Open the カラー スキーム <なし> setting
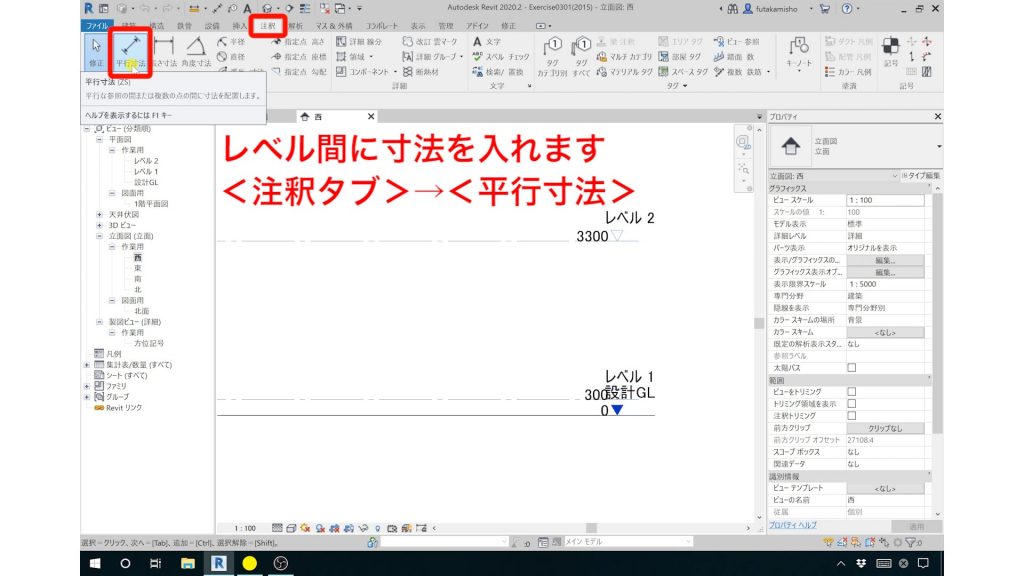Viewport: 1024px width, 576px height. click(x=884, y=332)
